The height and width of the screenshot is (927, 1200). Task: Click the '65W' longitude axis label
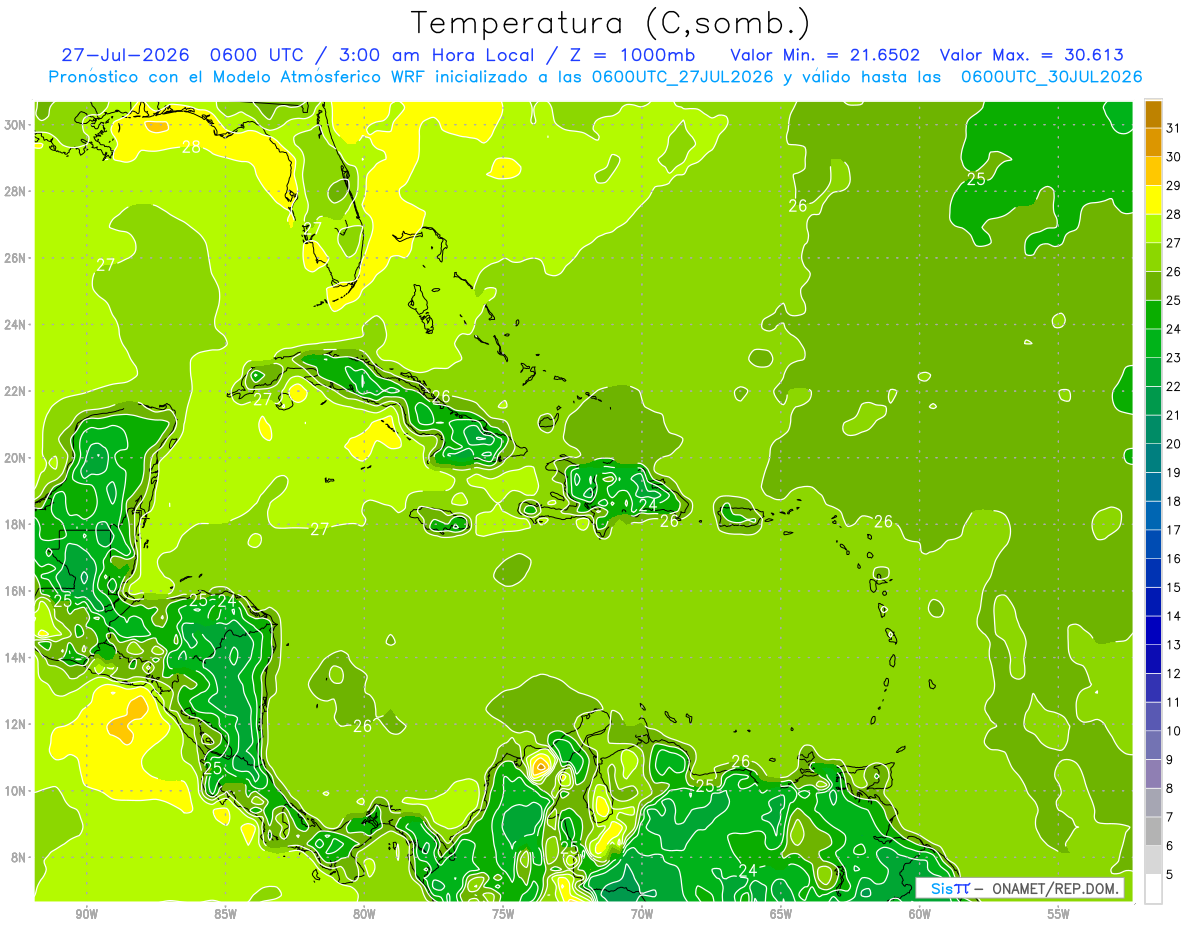[781, 914]
